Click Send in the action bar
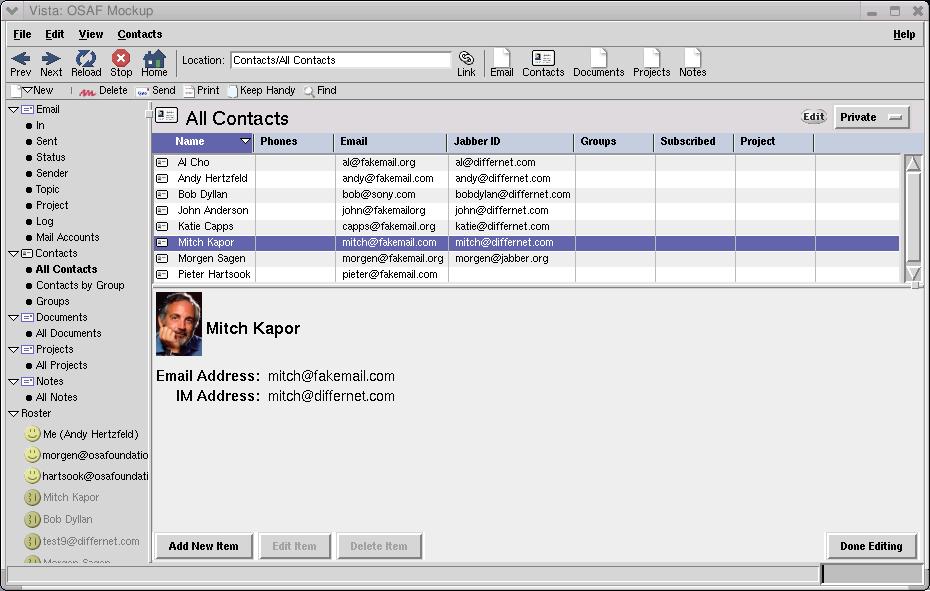 (x=156, y=91)
